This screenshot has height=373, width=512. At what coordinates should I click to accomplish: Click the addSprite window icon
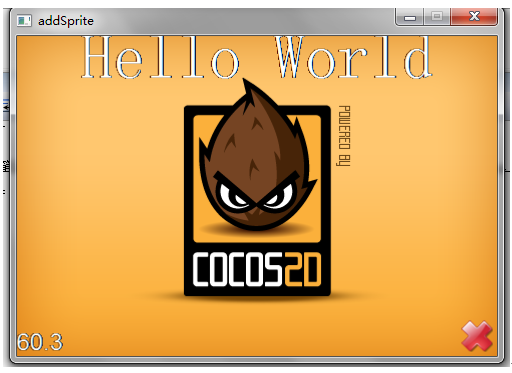coord(24,21)
